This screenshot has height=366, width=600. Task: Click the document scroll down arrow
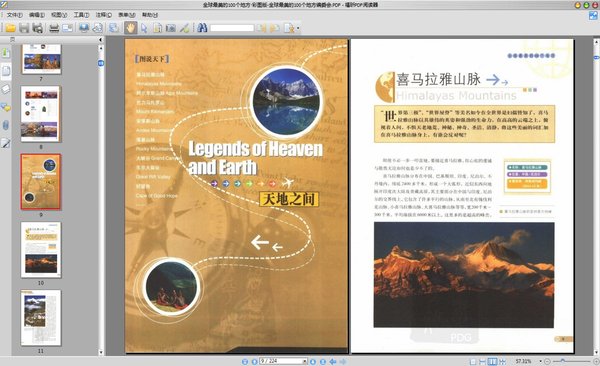[x=596, y=352]
